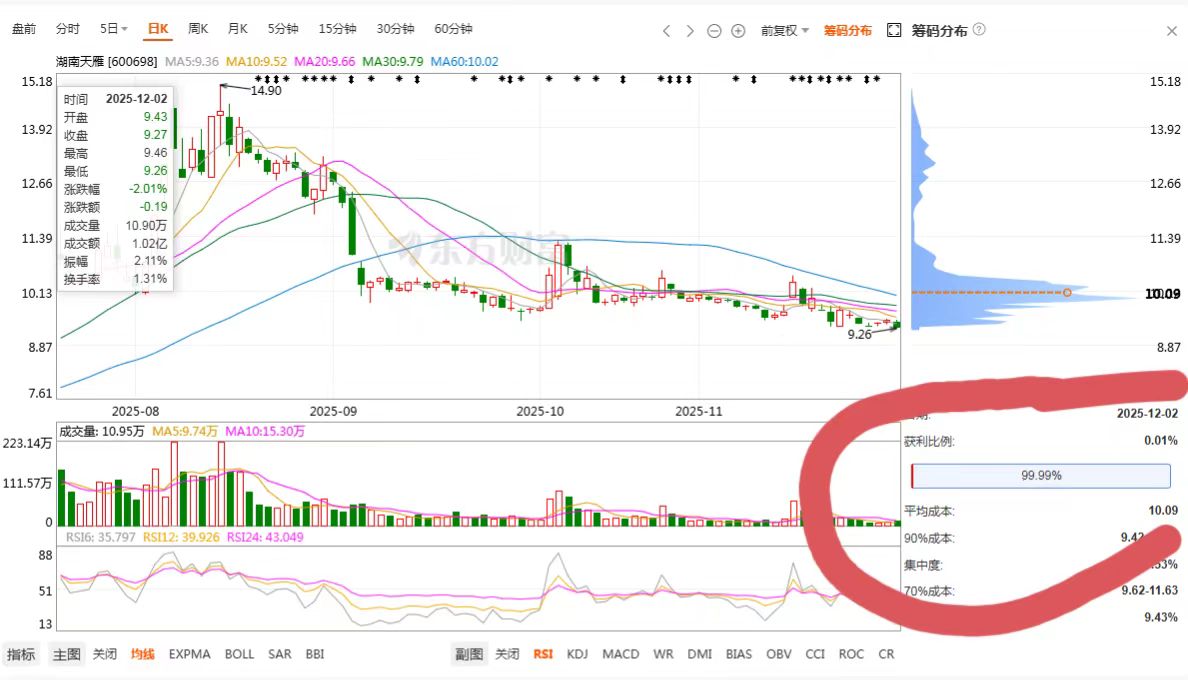1188x680 pixels.
Task: Open the 指标 indicator settings button
Action: pos(21,654)
